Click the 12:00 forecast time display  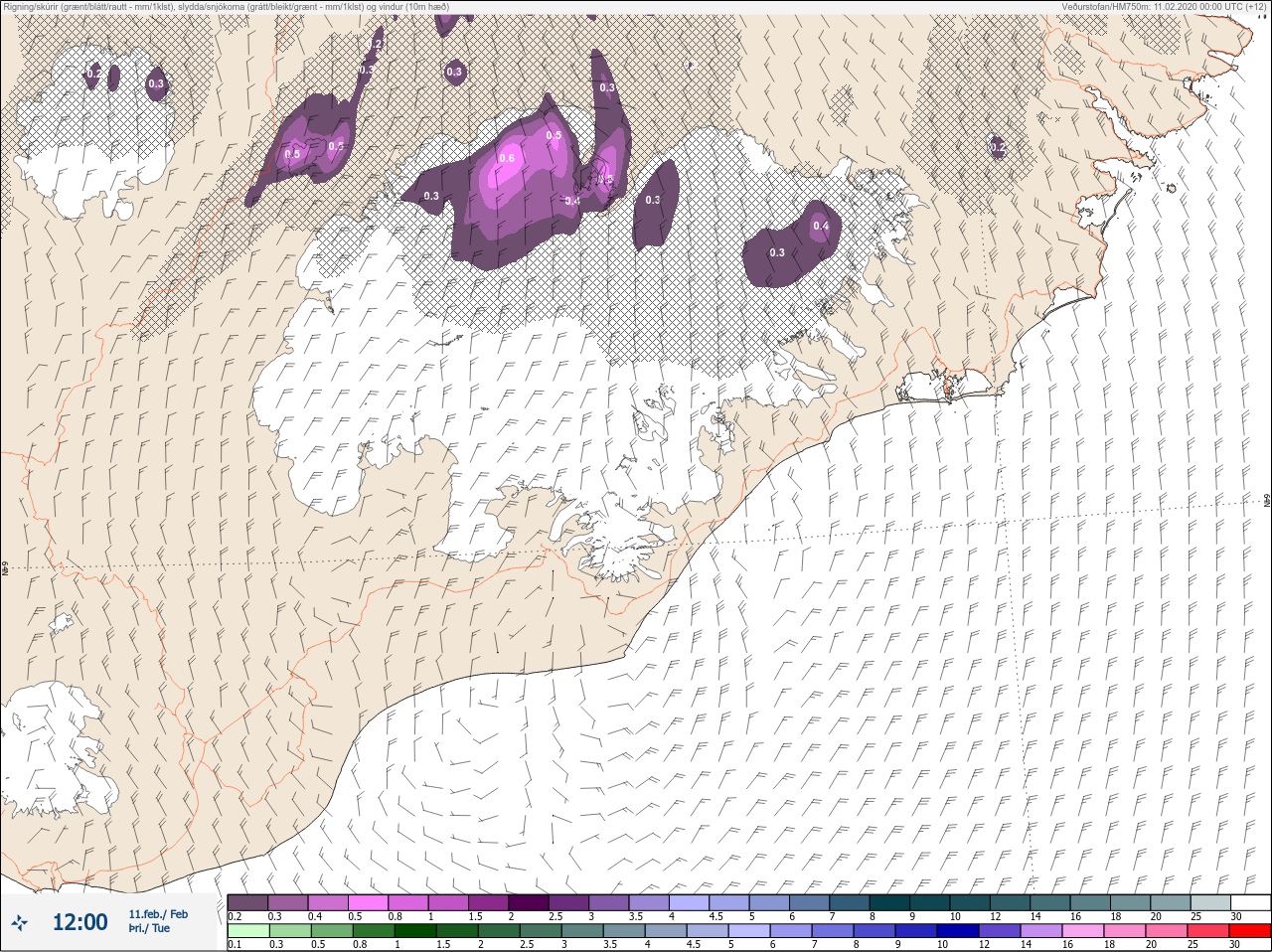pyautogui.click(x=79, y=922)
